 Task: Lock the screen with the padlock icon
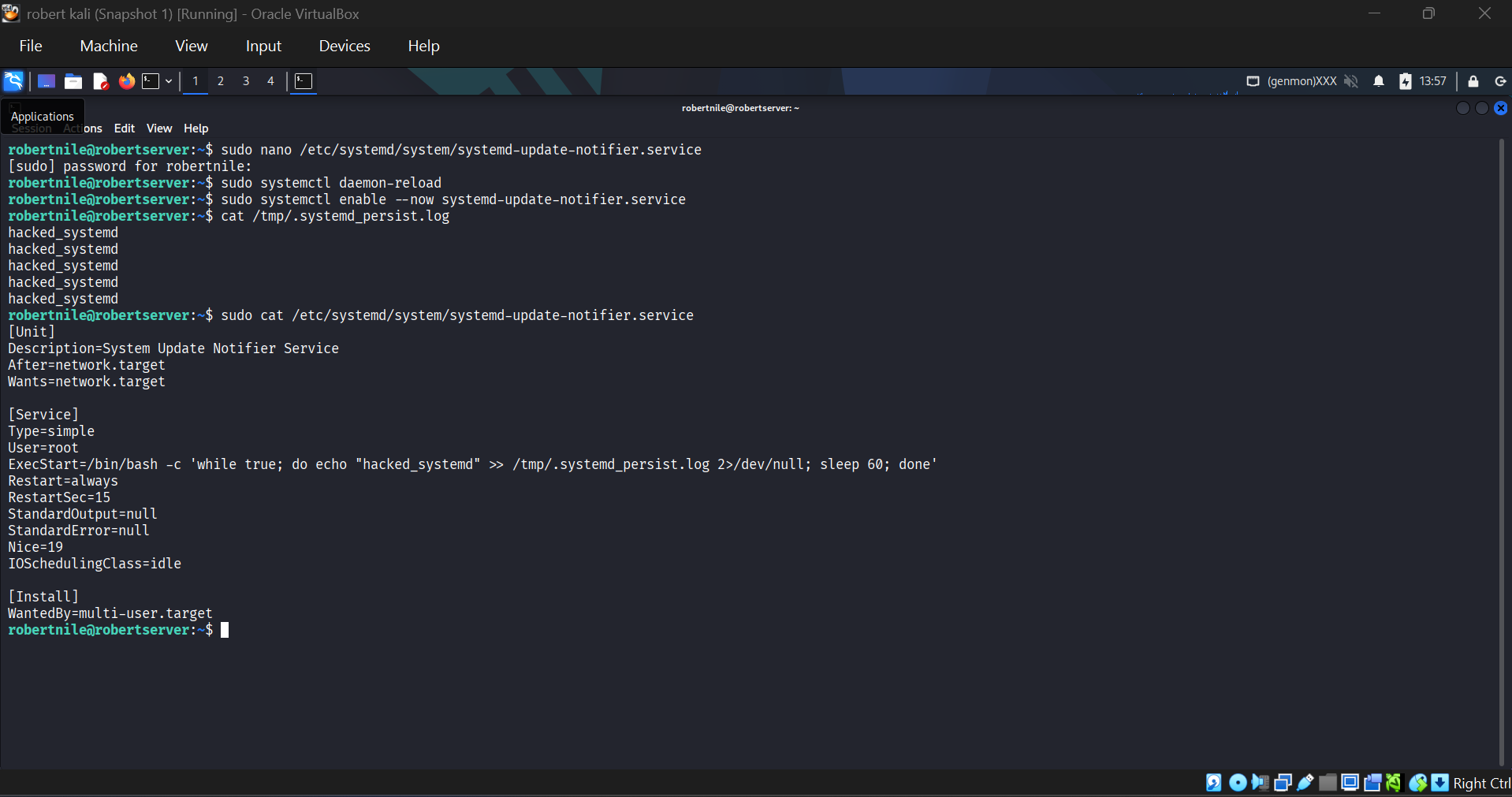click(1473, 81)
